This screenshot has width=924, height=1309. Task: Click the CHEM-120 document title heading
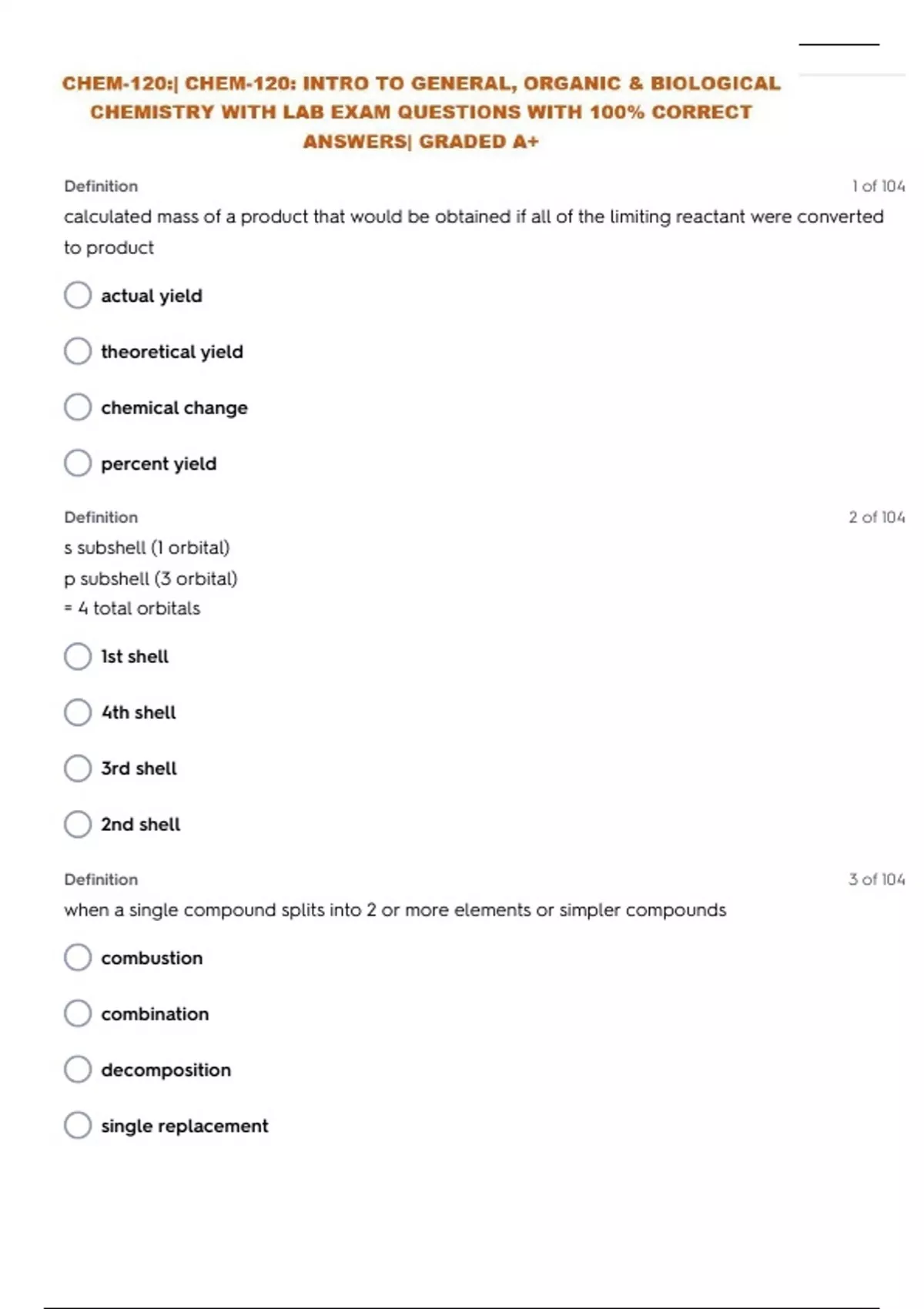pos(421,112)
